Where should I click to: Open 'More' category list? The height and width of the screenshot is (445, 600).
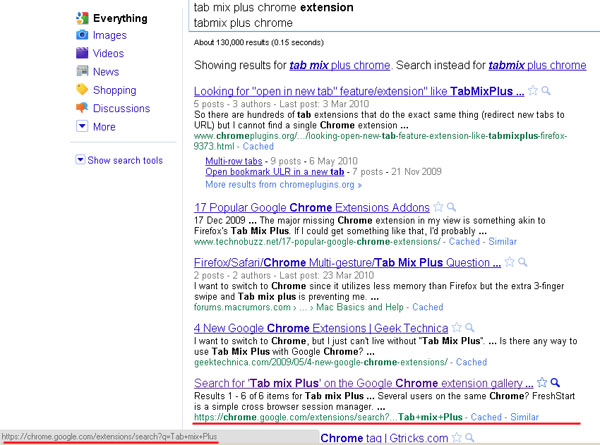click(104, 127)
